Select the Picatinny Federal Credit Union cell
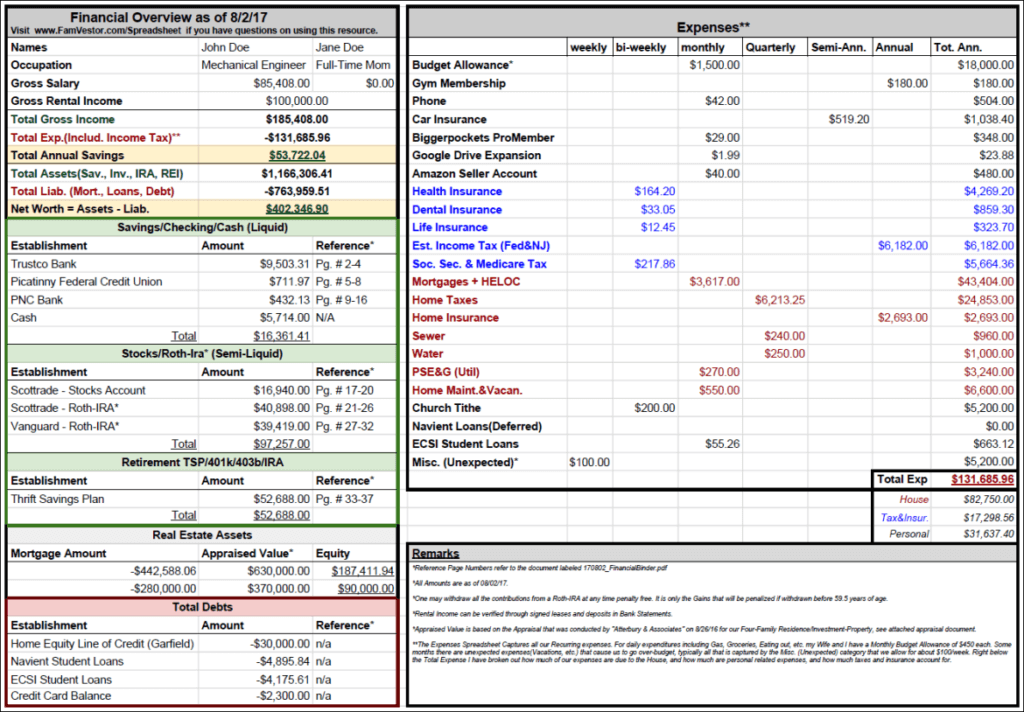 click(87, 282)
